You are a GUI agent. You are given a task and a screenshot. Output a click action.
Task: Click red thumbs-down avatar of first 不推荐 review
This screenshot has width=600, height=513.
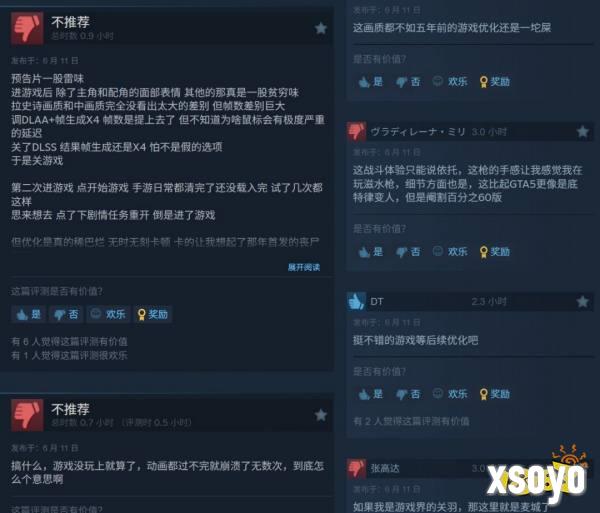27,28
